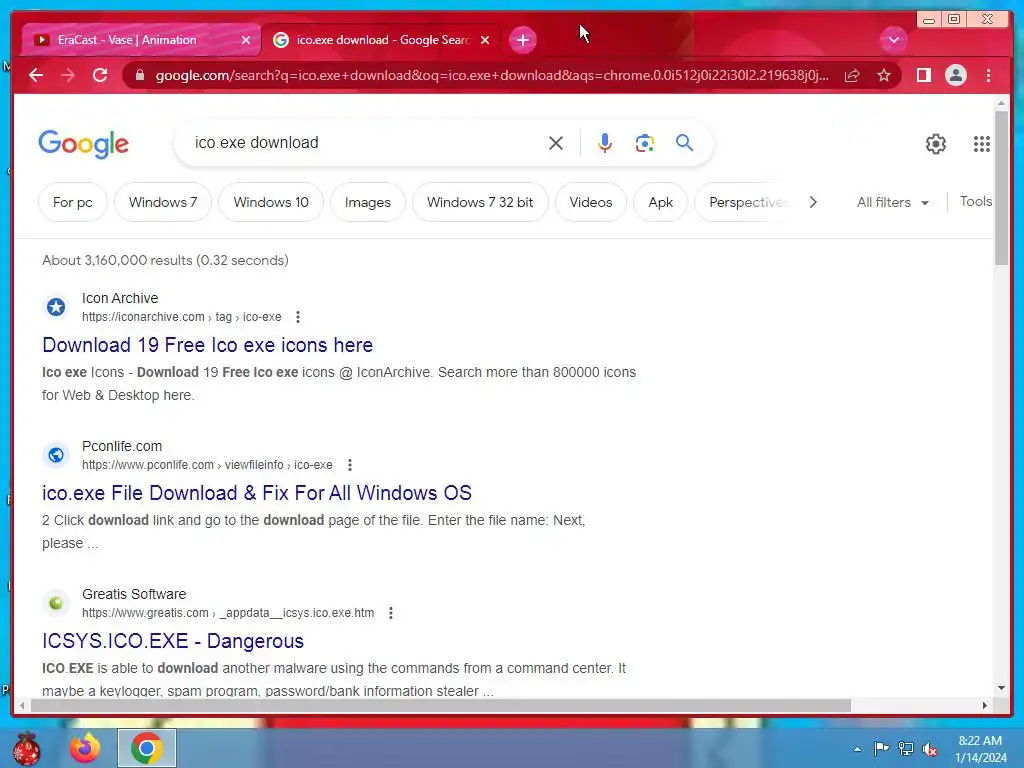Viewport: 1024px width, 768px height.
Task: Open the Chrome side panel
Action: point(923,75)
